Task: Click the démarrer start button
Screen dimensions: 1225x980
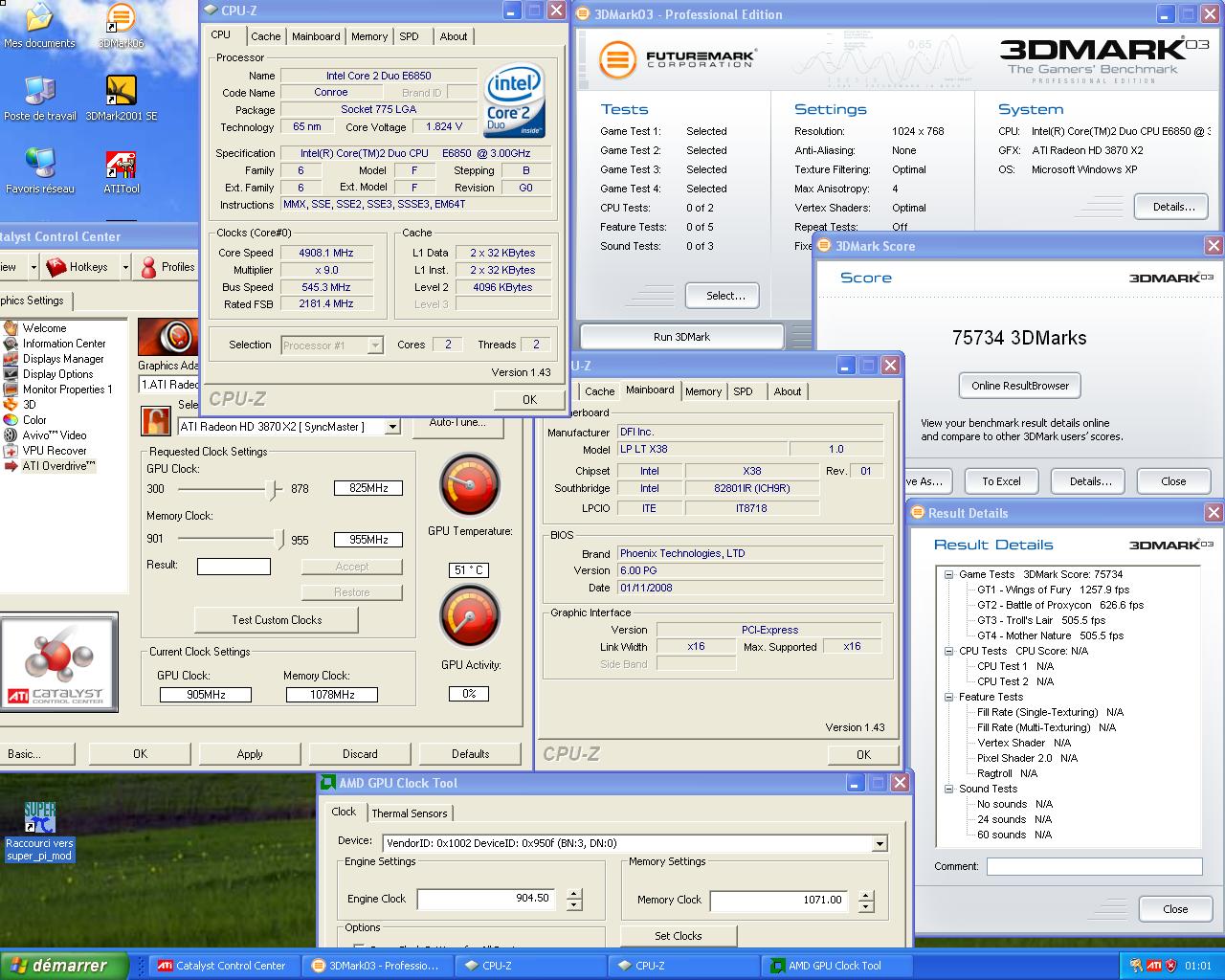Action: (64, 965)
